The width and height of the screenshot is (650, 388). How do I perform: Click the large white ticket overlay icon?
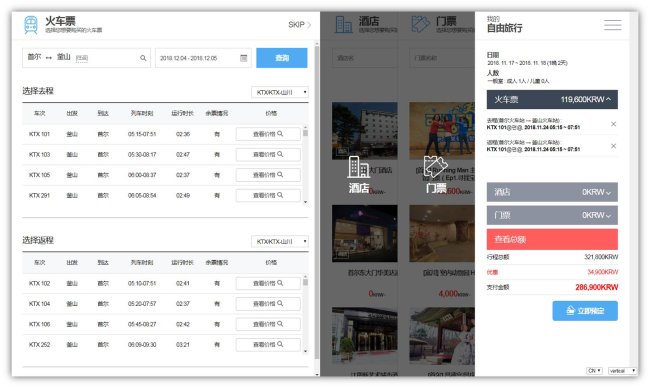coord(436,167)
